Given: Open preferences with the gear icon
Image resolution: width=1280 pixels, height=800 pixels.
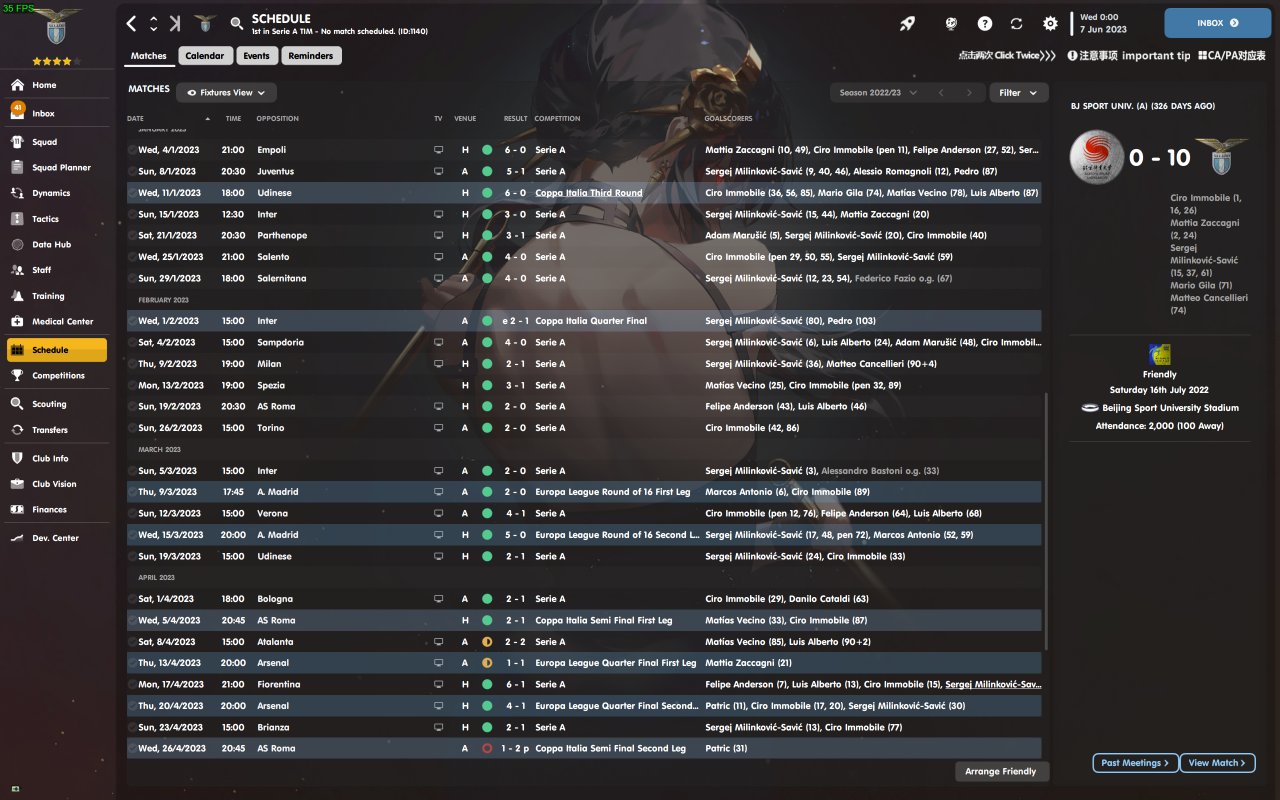Looking at the screenshot, I should tap(1050, 23).
